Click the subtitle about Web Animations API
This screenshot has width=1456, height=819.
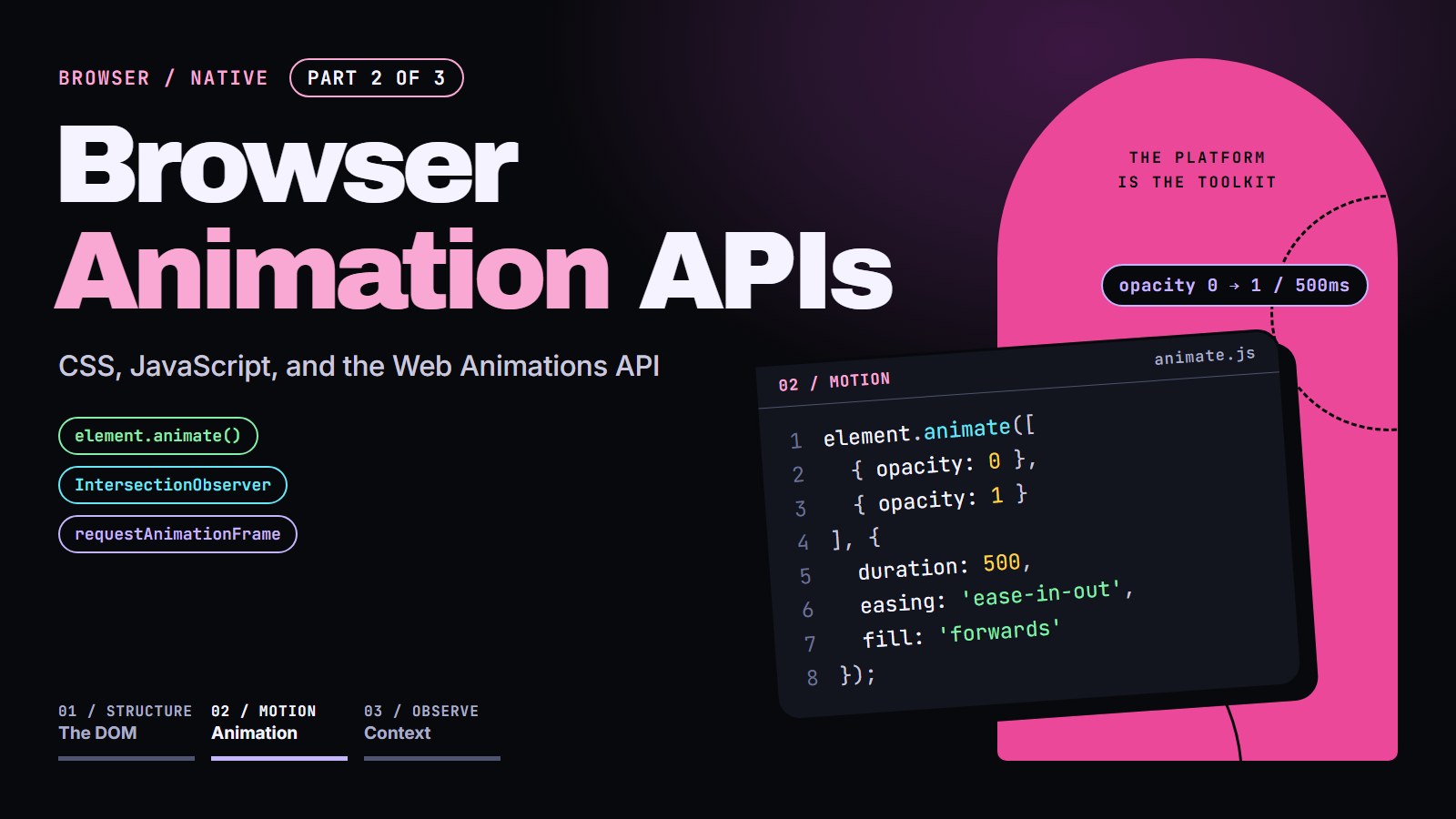coord(359,366)
